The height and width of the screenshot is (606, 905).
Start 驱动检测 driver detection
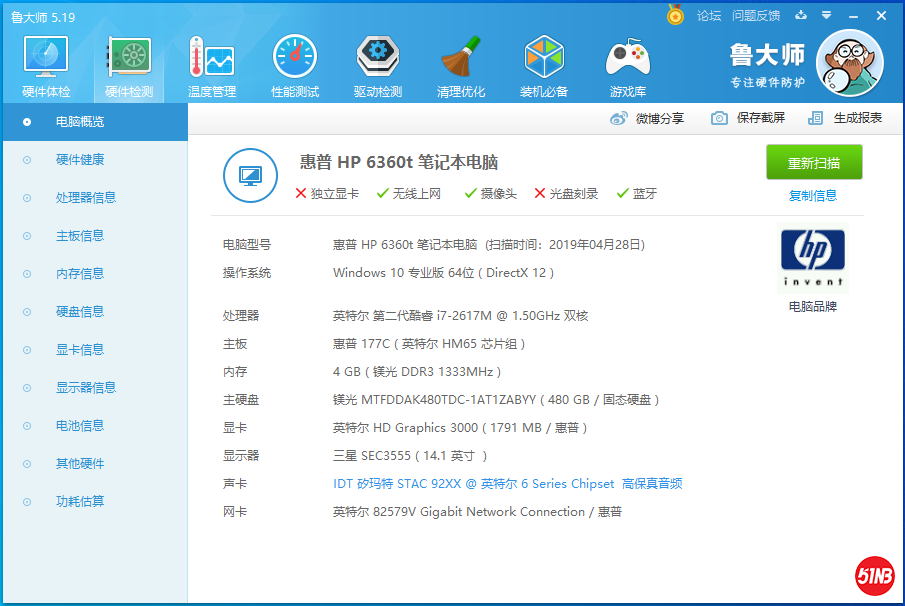point(378,65)
